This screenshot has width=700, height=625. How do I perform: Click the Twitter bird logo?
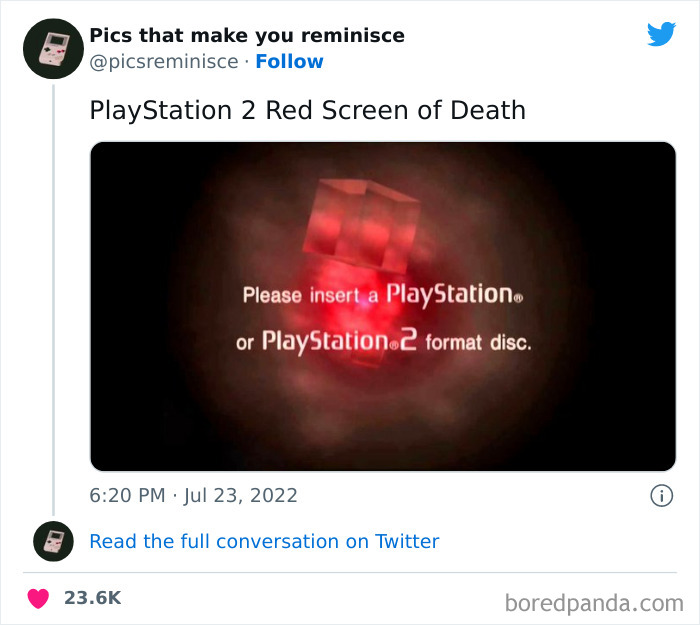click(x=661, y=35)
